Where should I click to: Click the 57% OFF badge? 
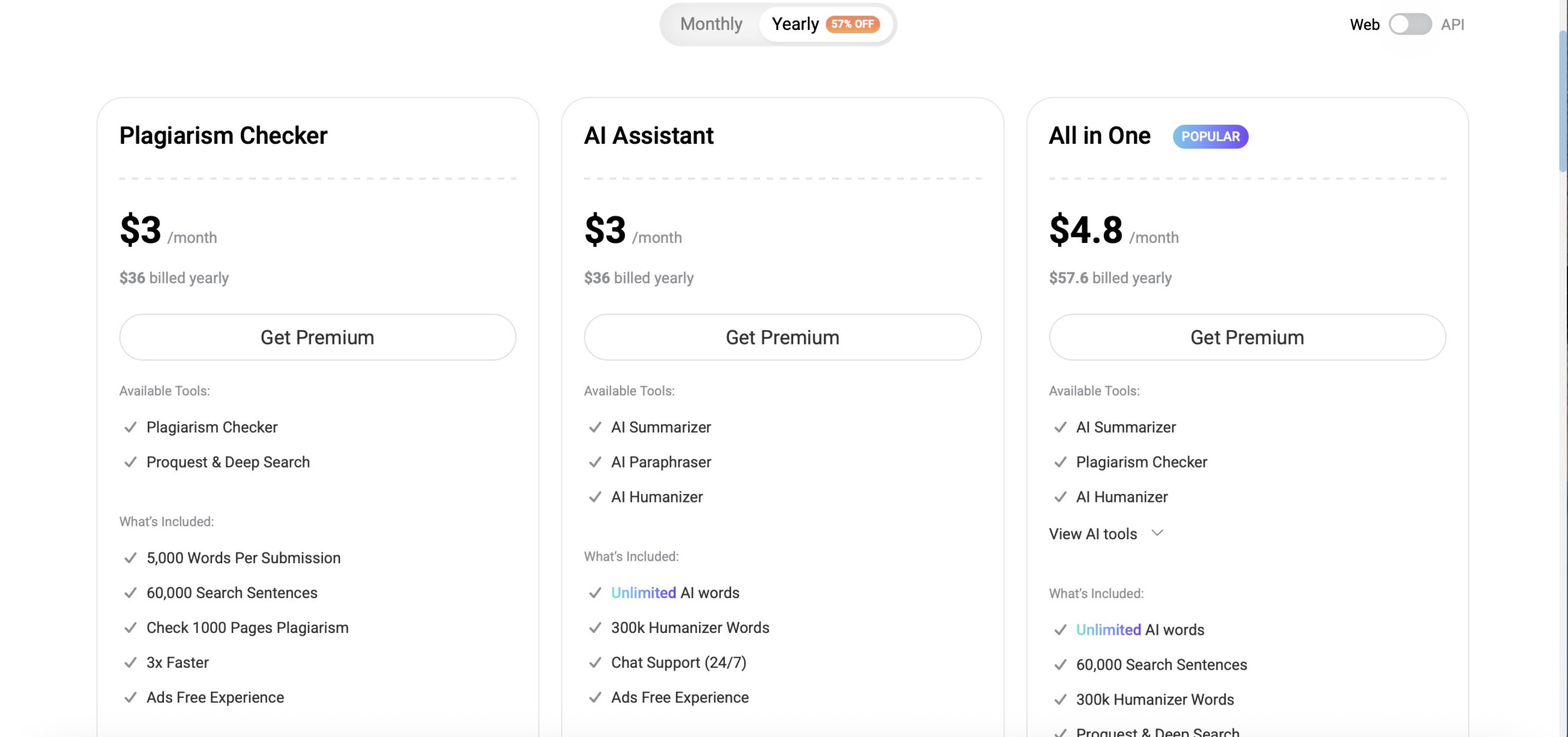pos(853,24)
